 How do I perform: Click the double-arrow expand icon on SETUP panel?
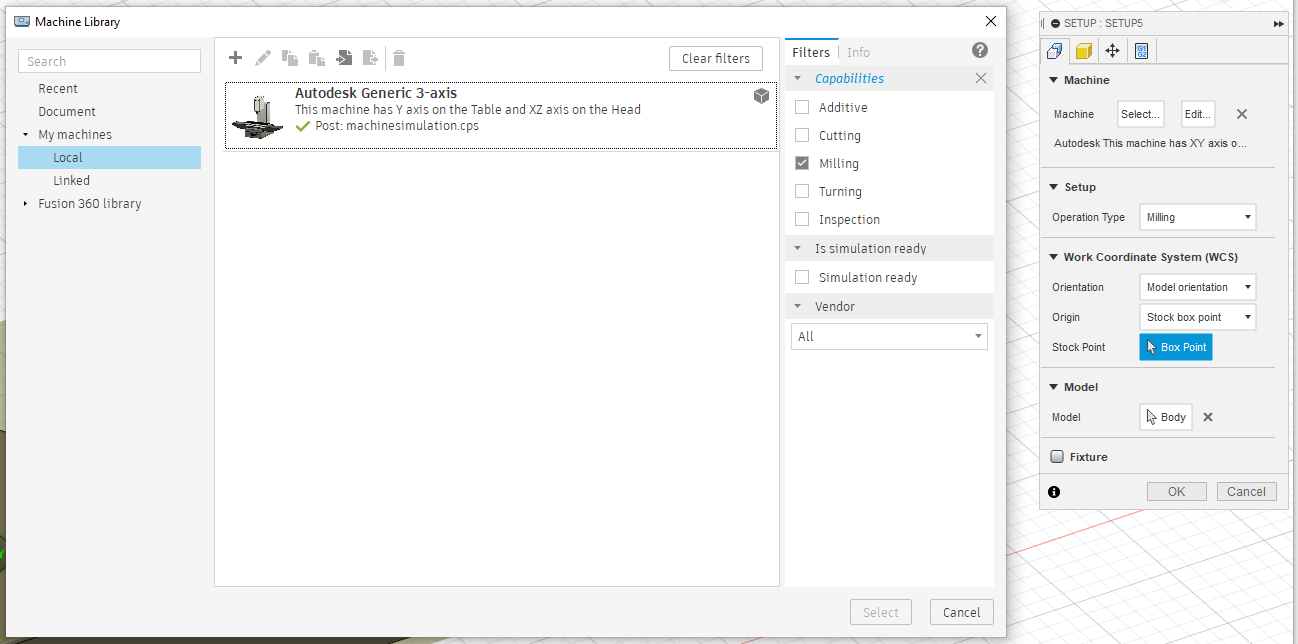click(x=1279, y=23)
